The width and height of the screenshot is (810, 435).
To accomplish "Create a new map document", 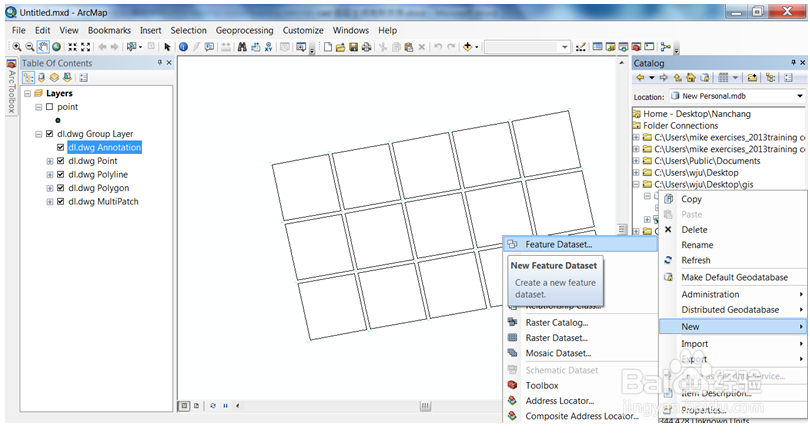I will coord(328,47).
